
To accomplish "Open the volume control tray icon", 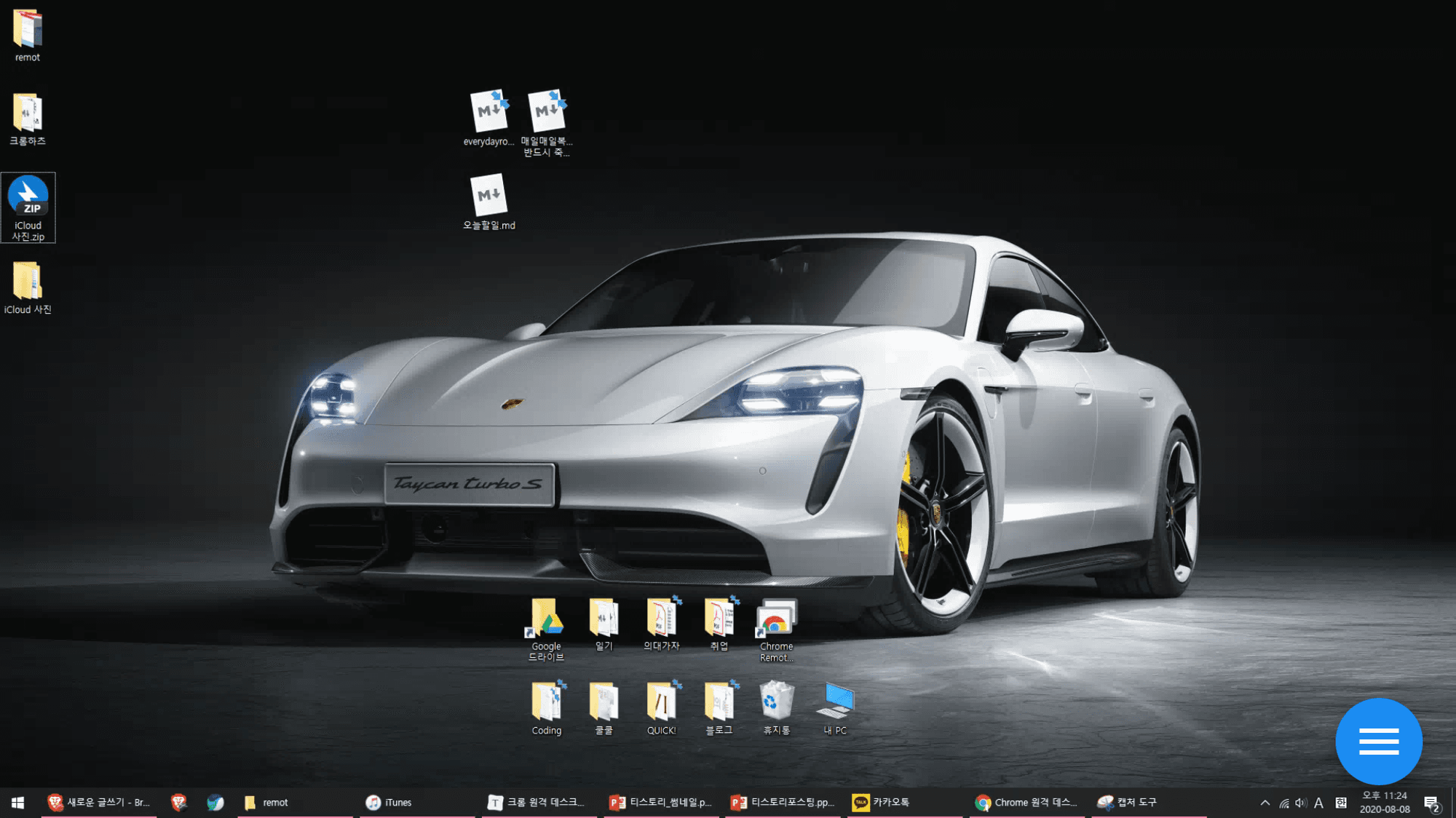I will 1301,803.
